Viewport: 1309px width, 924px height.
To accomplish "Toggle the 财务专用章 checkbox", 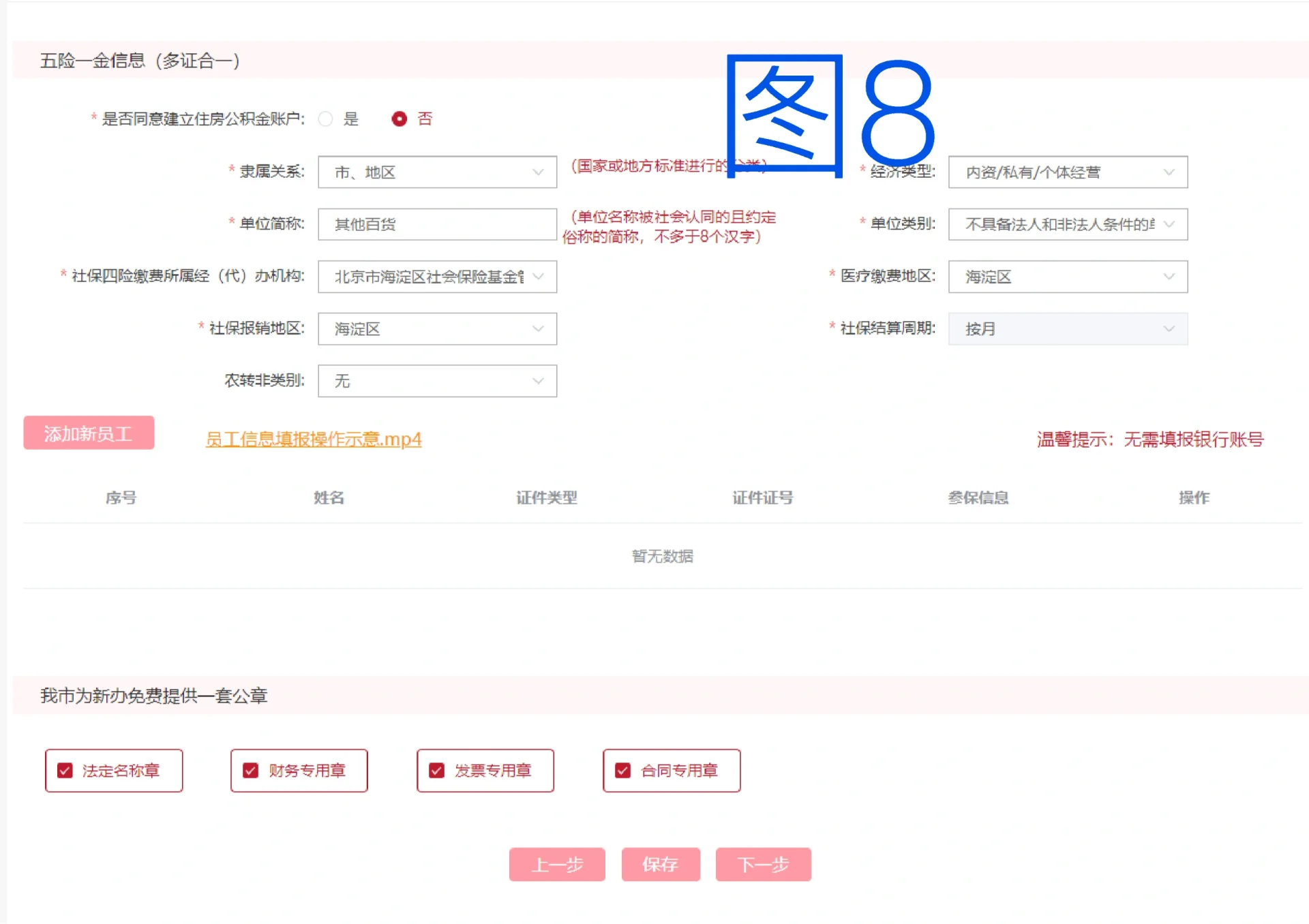I will 251,771.
